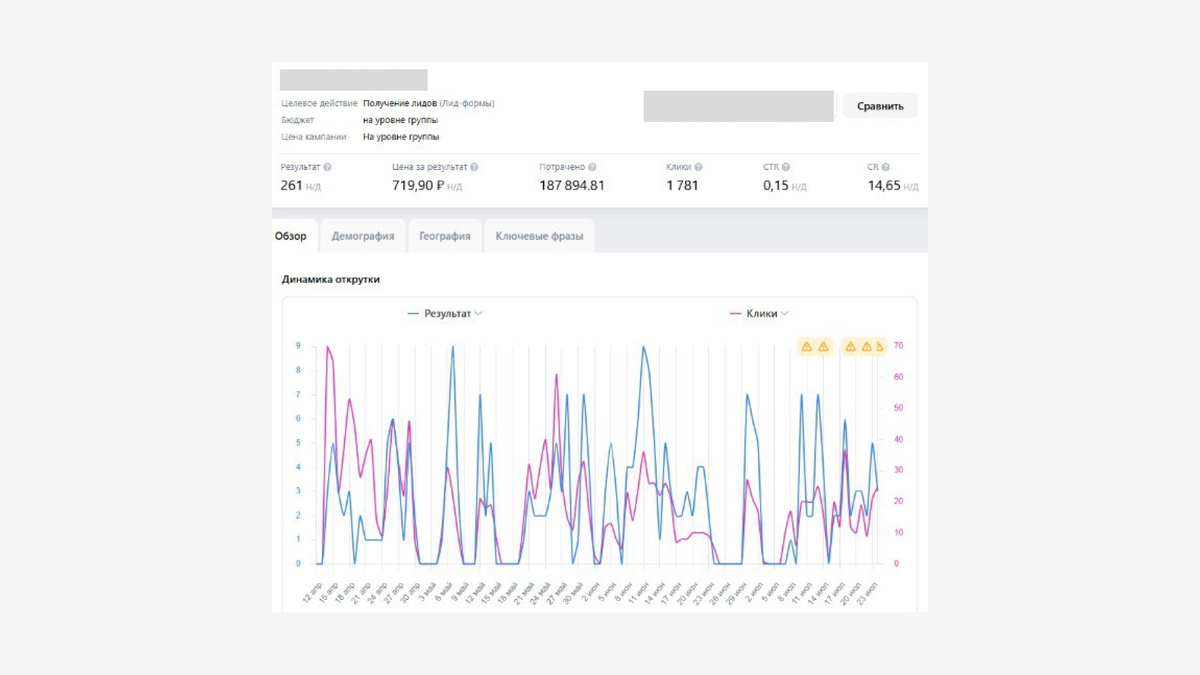The height and width of the screenshot is (675, 1200).
Task: Click help icon next to Результат metric
Action: 328,168
